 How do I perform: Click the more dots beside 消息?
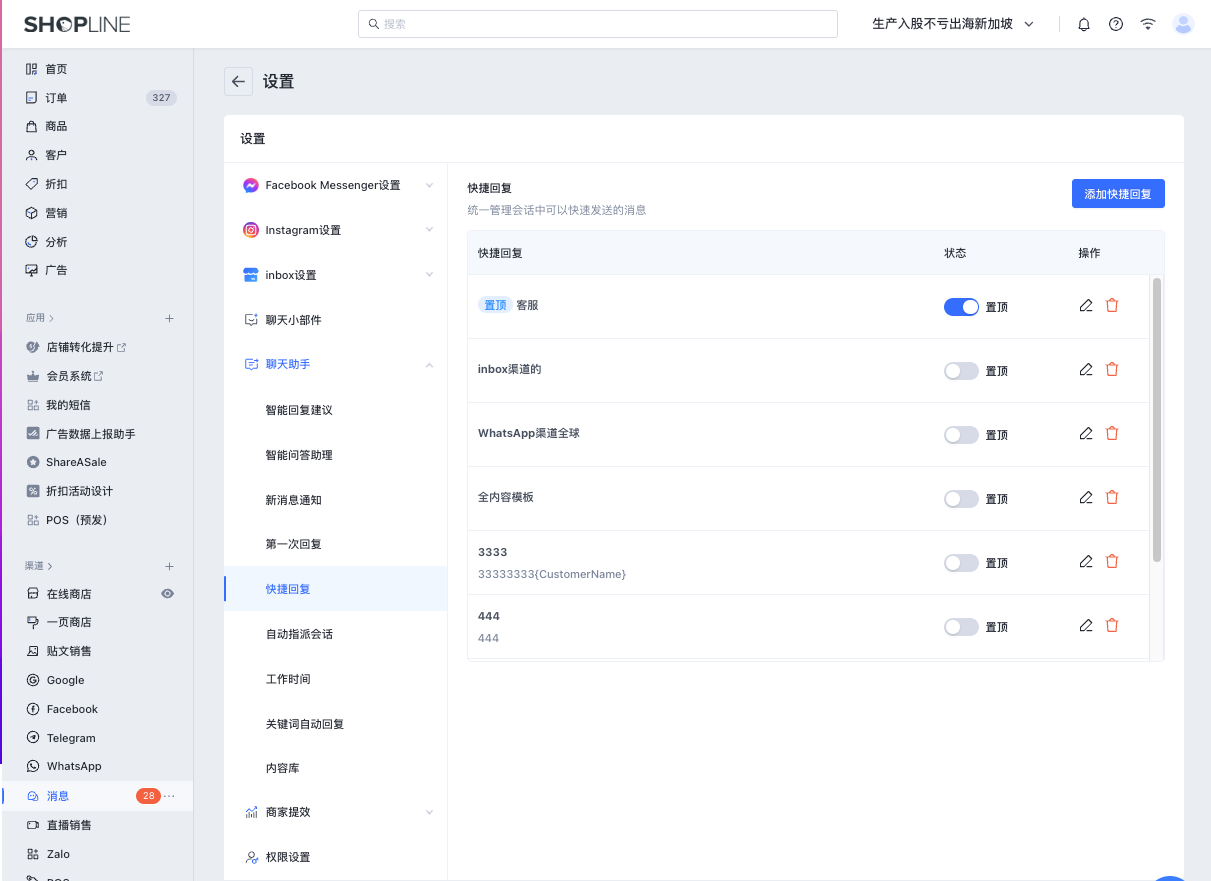170,796
